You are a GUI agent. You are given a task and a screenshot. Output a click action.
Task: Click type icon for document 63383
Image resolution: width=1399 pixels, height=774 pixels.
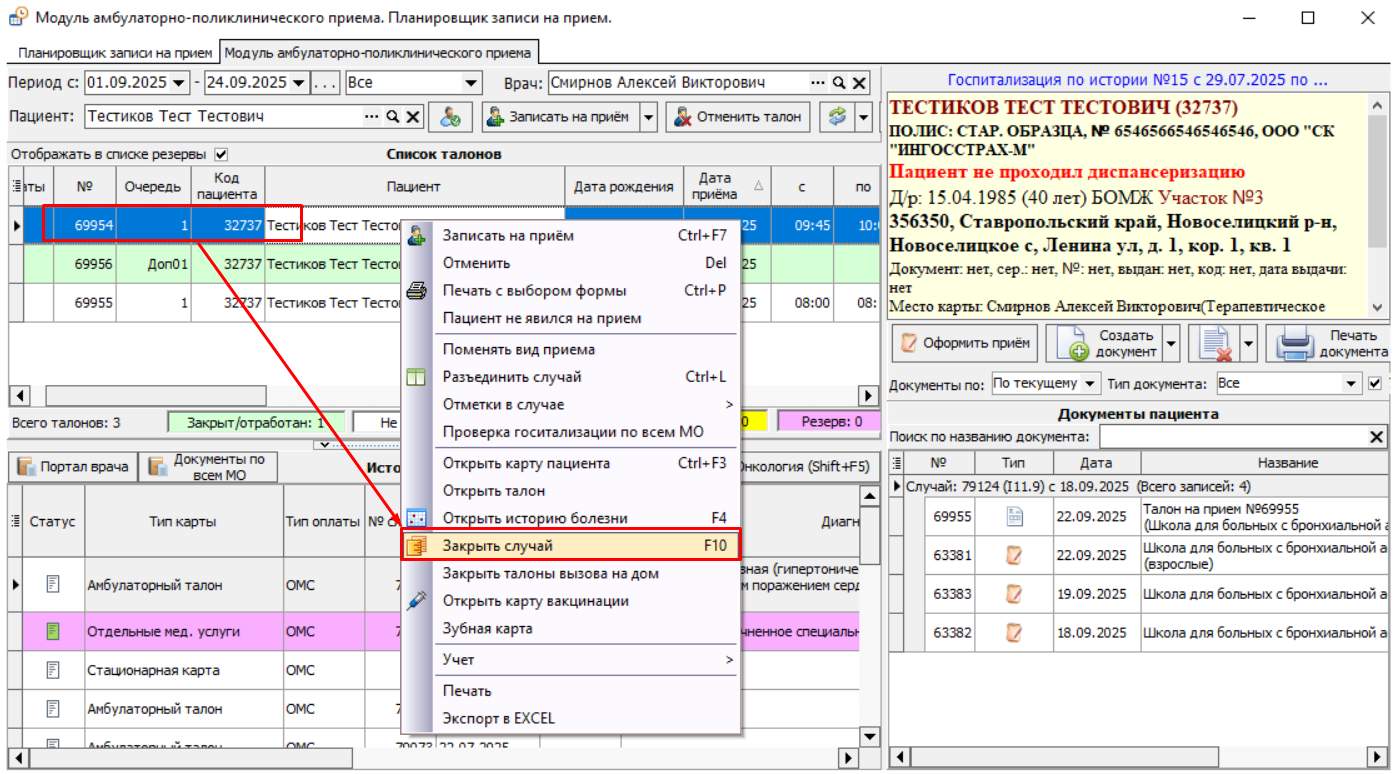point(1015,594)
